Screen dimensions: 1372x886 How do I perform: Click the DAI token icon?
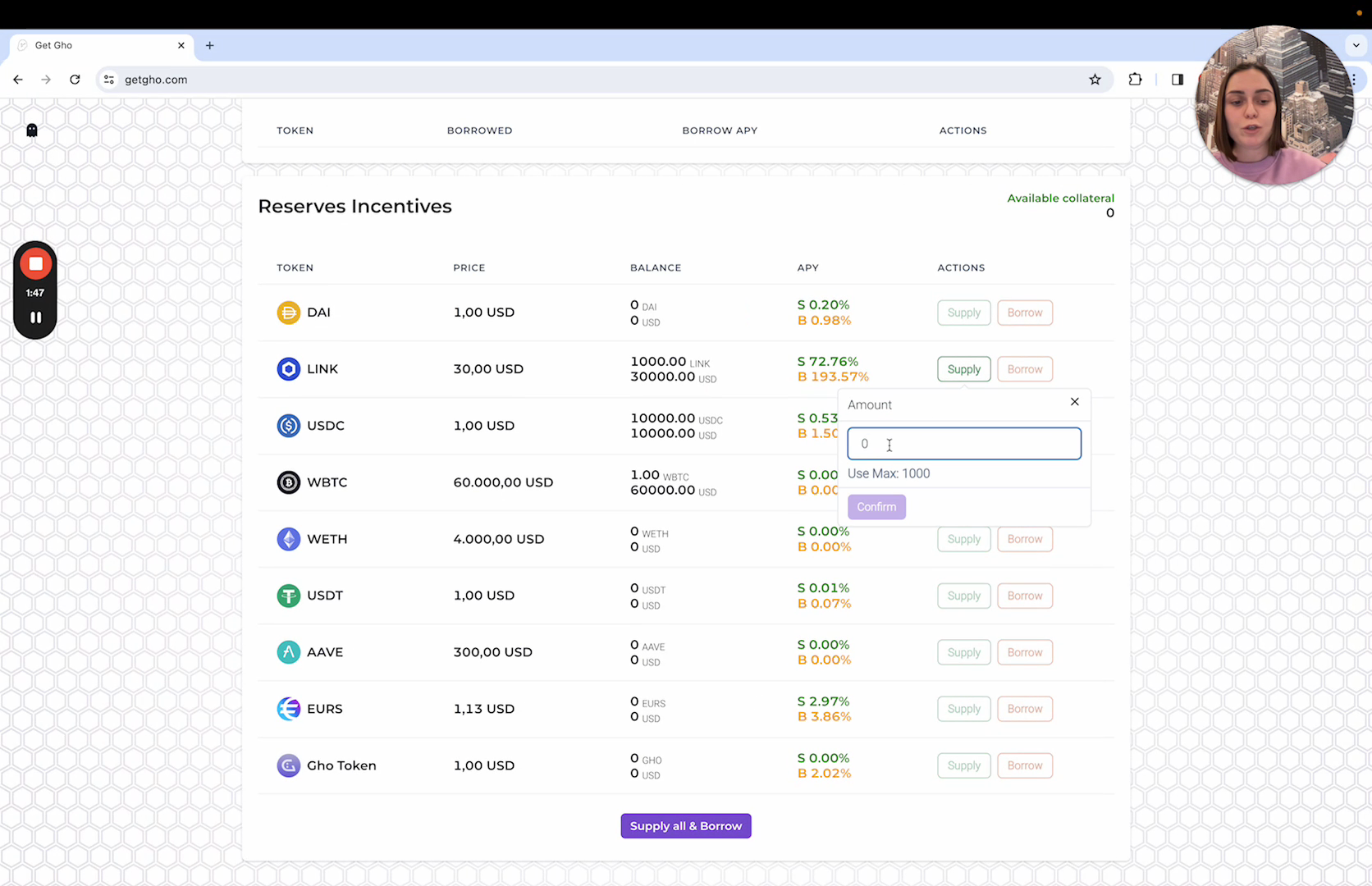[x=288, y=313]
